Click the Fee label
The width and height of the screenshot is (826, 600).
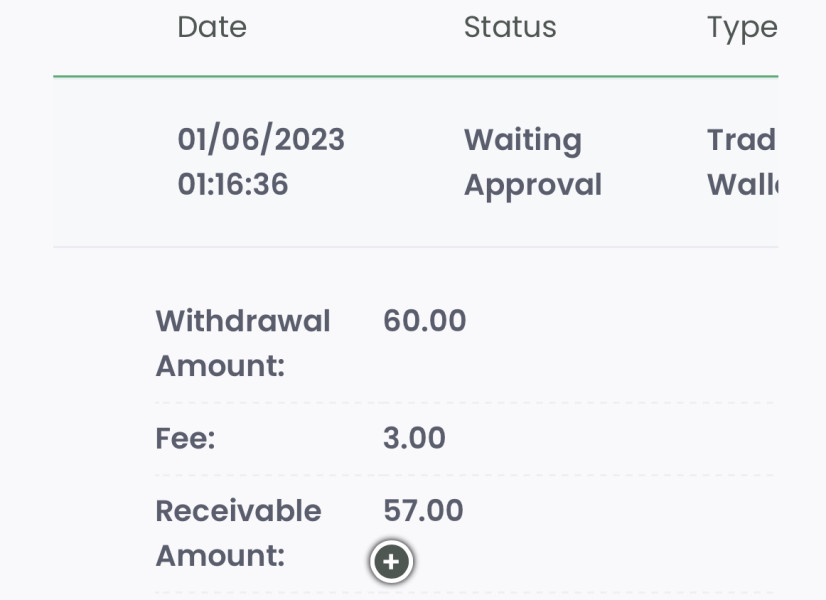(185, 439)
